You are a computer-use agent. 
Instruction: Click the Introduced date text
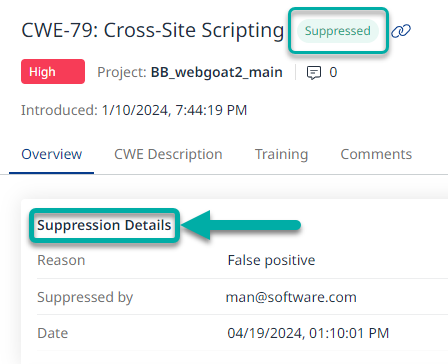tap(134, 110)
